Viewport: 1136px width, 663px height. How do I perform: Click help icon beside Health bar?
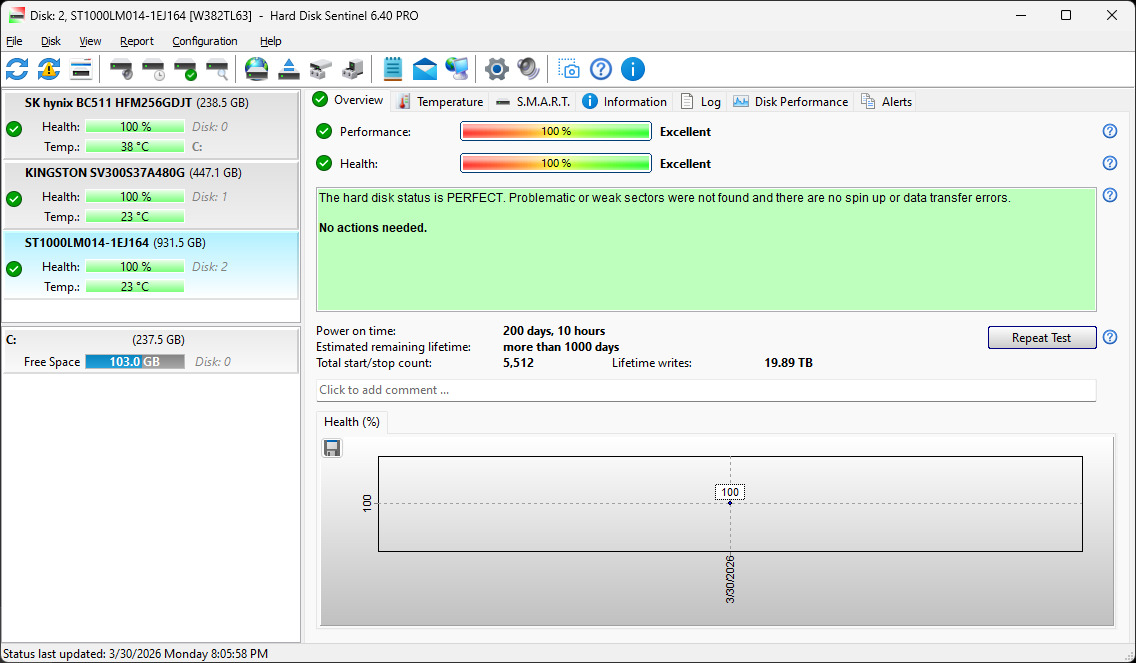click(x=1109, y=163)
